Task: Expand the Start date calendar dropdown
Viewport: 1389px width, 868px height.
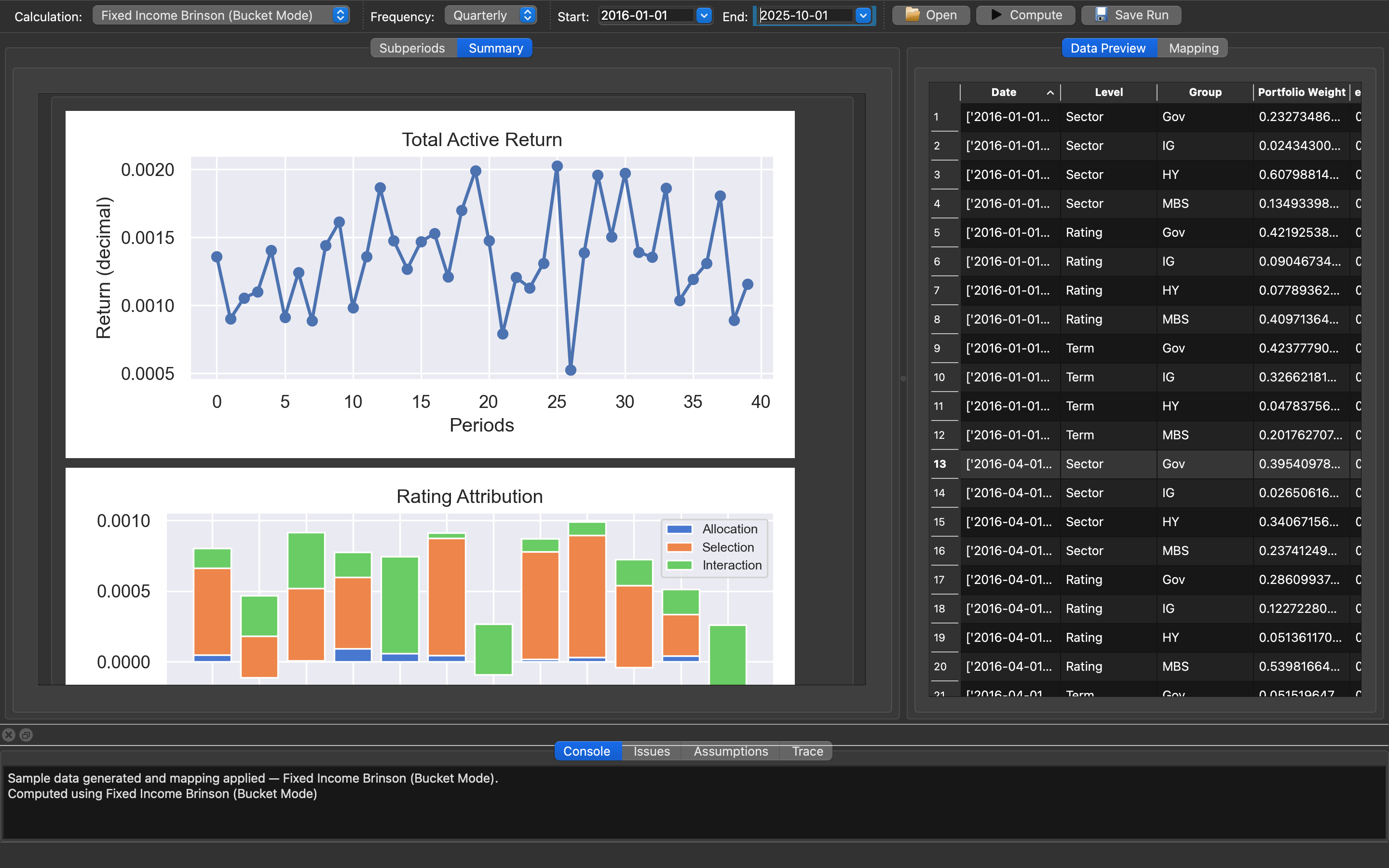Action: (x=704, y=15)
